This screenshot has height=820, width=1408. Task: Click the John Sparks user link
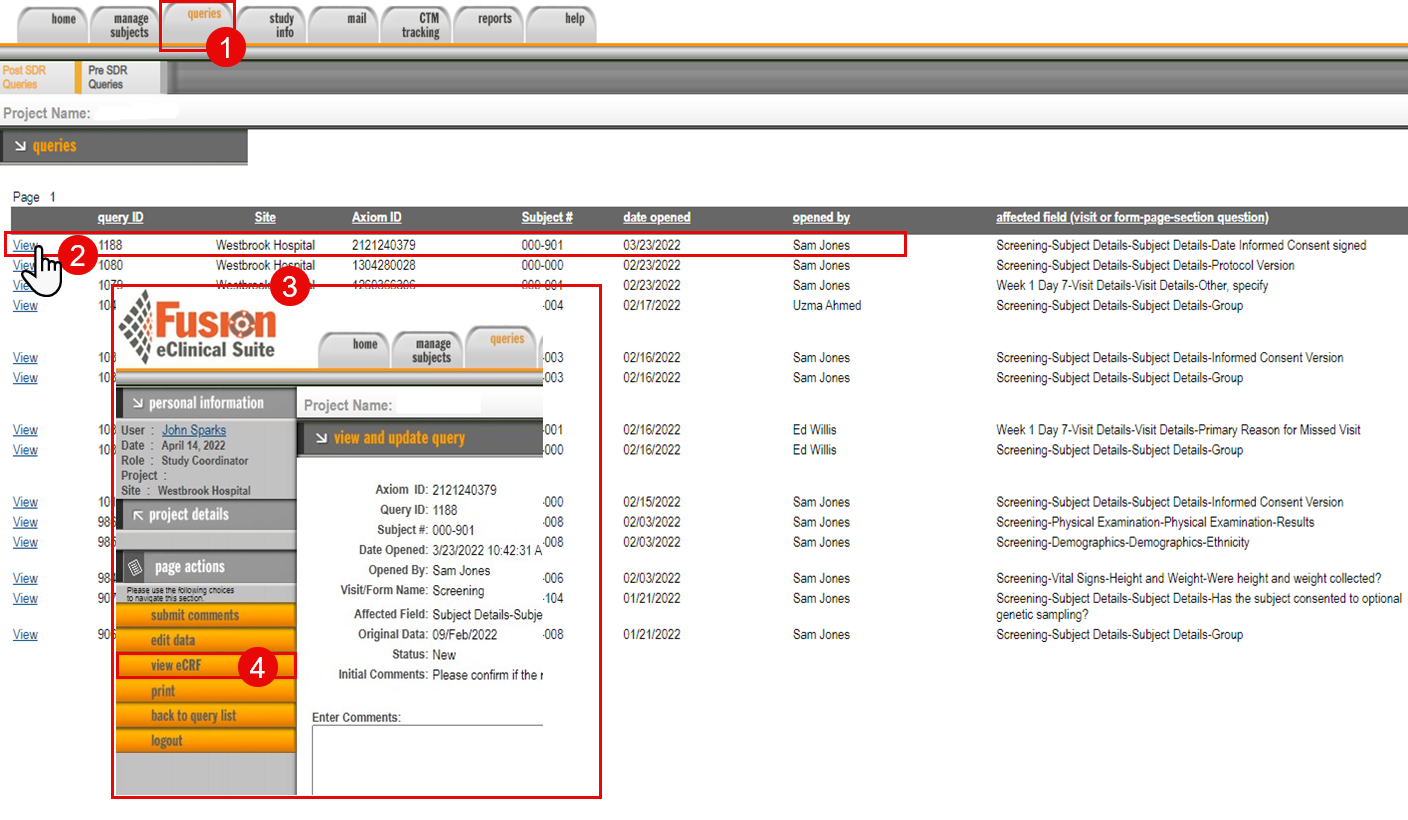[x=194, y=430]
